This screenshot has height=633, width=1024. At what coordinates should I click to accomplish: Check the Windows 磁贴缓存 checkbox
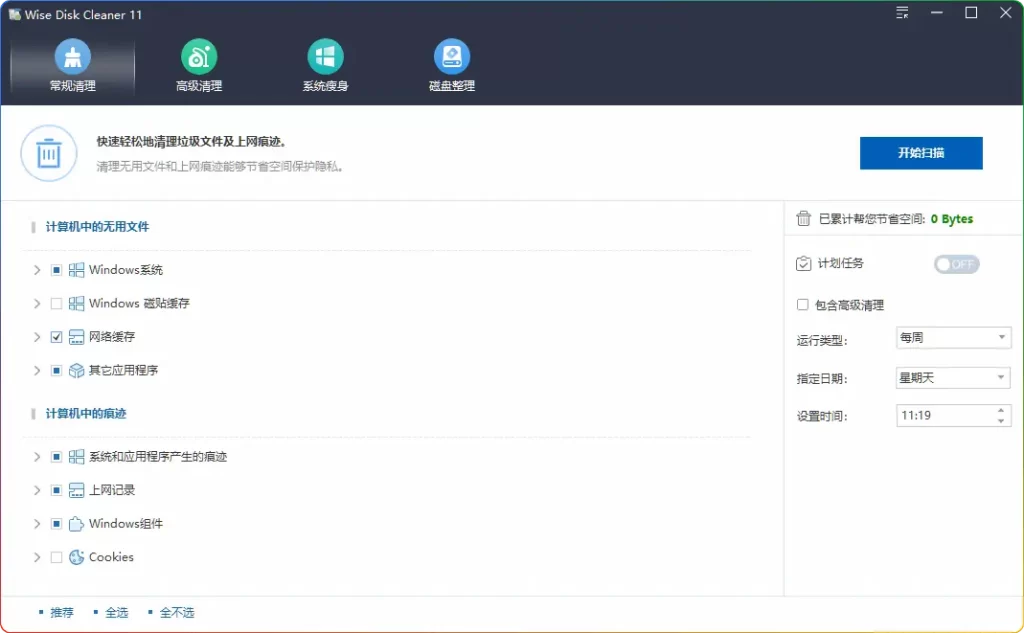pos(56,303)
